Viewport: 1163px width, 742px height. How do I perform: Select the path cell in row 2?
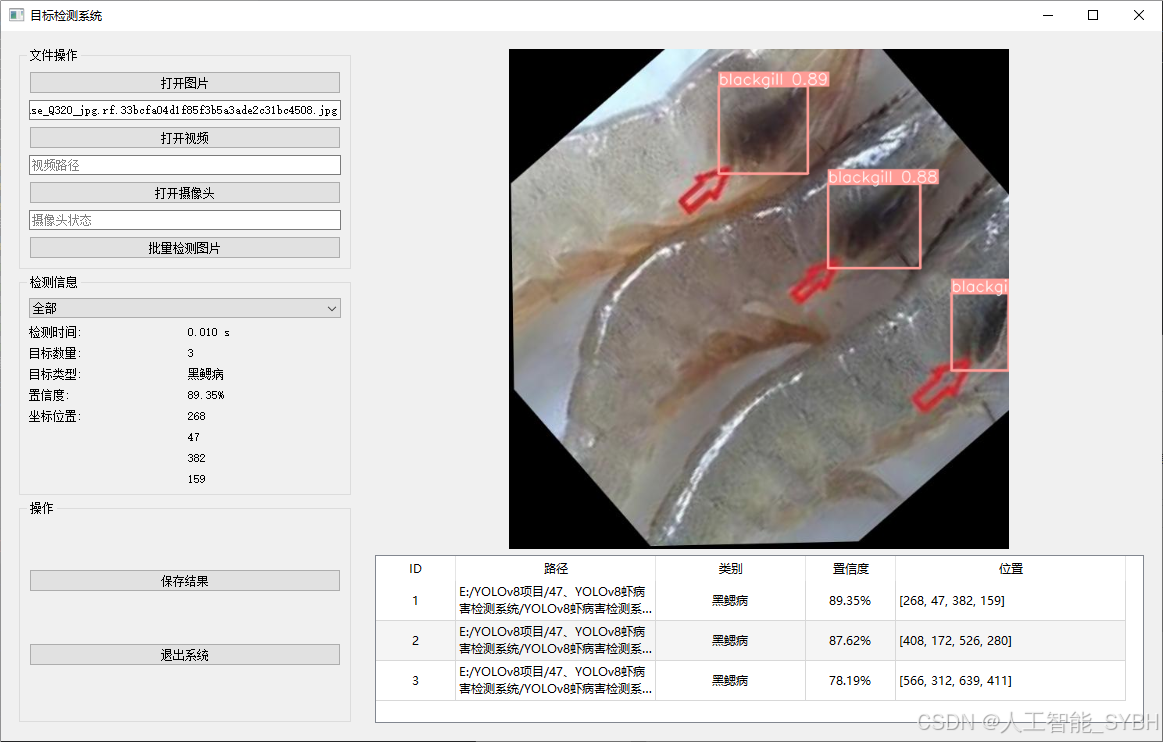(x=556, y=640)
